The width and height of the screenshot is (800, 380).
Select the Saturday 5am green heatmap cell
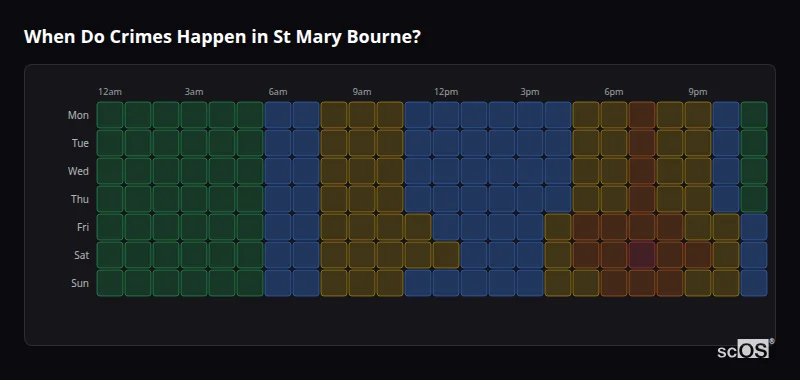[250, 255]
